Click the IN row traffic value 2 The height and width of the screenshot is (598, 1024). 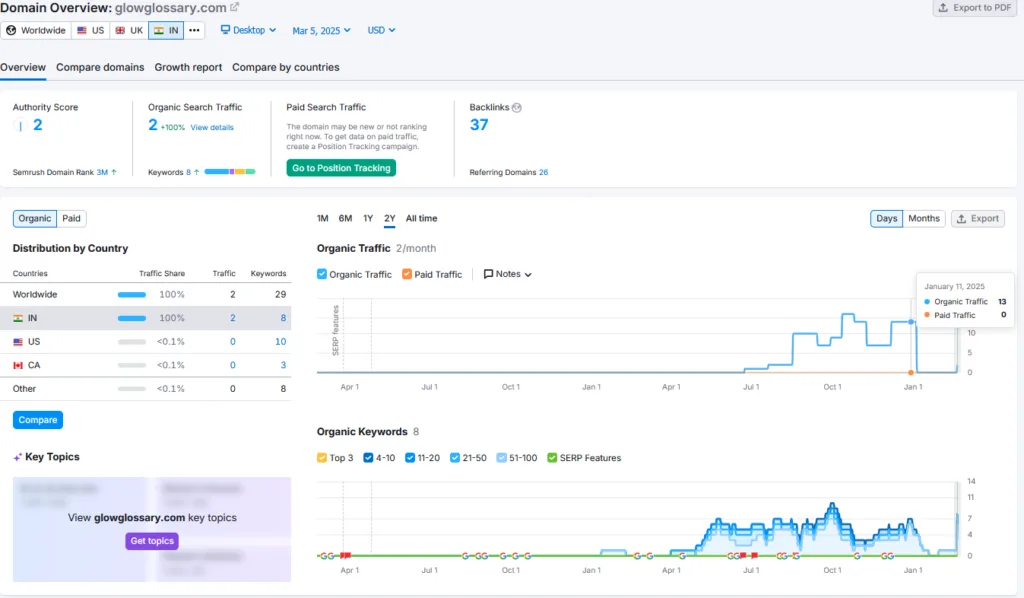pos(232,318)
